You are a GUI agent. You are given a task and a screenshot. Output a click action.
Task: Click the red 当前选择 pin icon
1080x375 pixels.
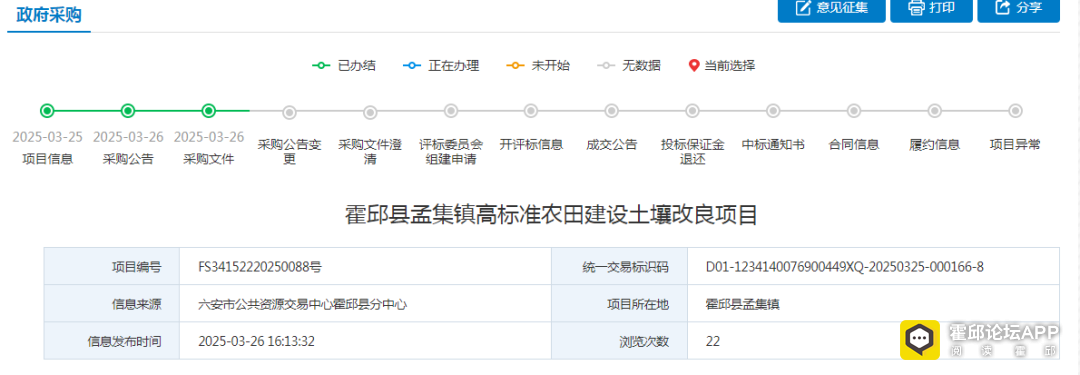[x=694, y=66]
